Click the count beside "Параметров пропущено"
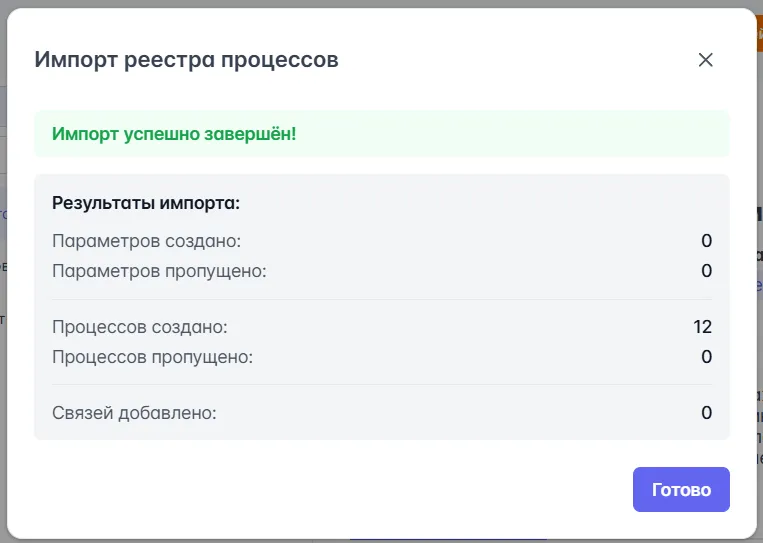The image size is (763, 543). (x=706, y=271)
